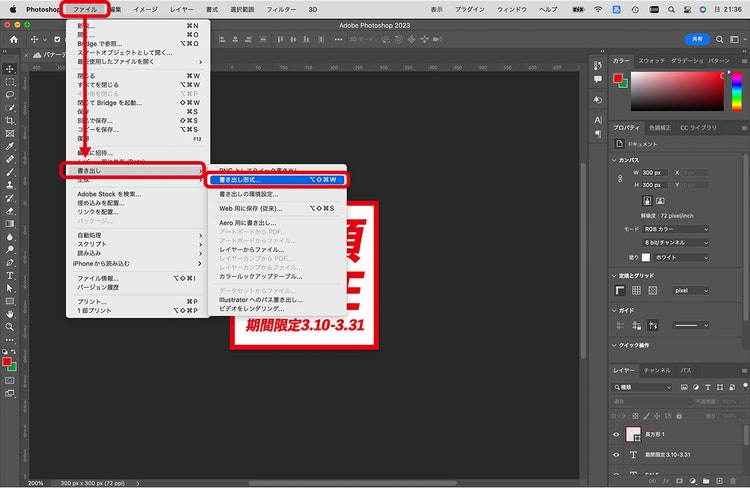Screen dimensions: 750x488
Task: Choose 書き出し形式... in submenu
Action: [277, 180]
